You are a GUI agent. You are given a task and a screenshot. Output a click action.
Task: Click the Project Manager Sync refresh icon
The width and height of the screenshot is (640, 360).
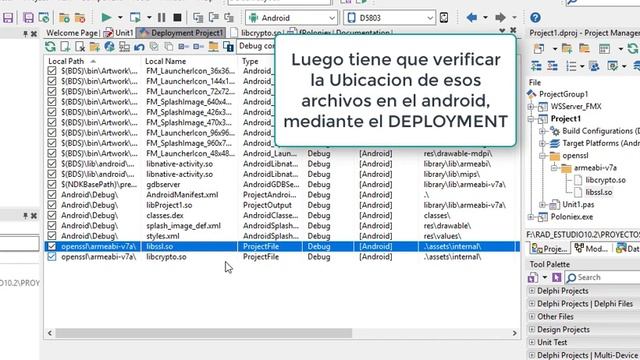(633, 49)
